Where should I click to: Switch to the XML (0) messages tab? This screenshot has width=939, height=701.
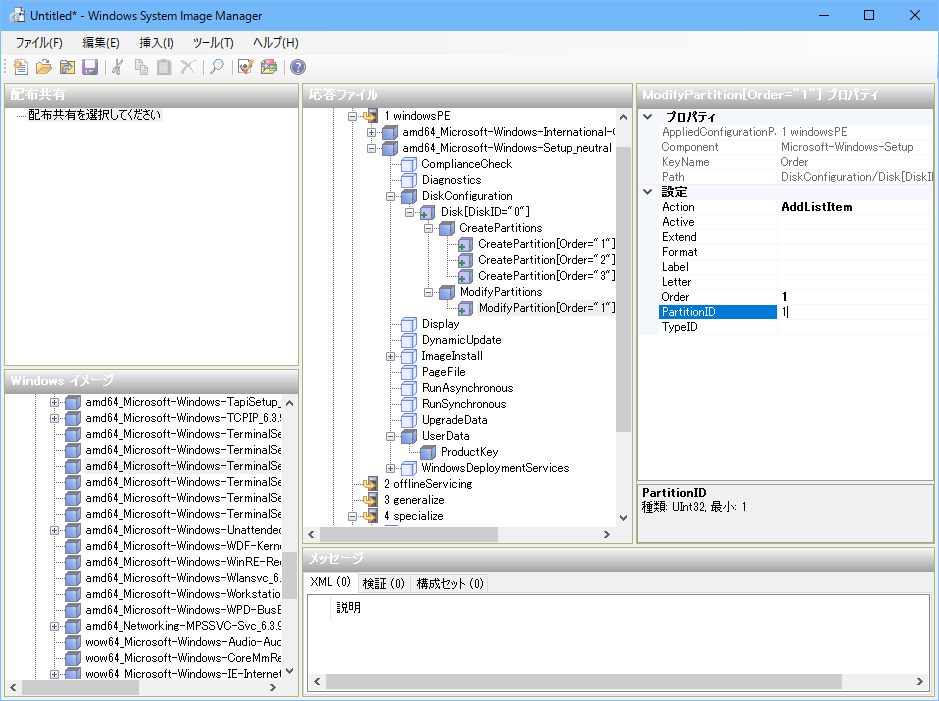331,582
